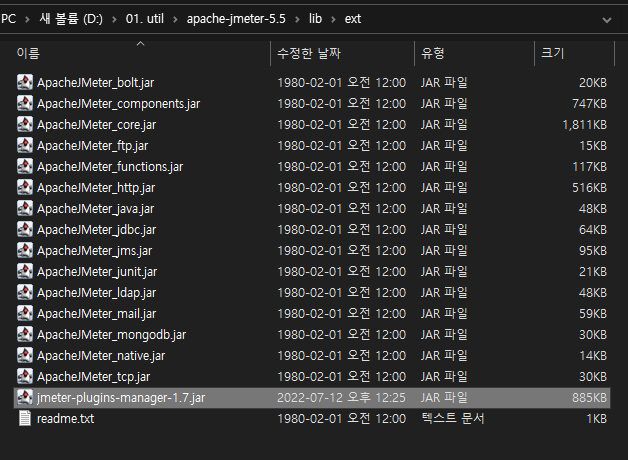This screenshot has height=460, width=628.
Task: Select file name ApacheJMeter_java.jar
Action: point(95,209)
